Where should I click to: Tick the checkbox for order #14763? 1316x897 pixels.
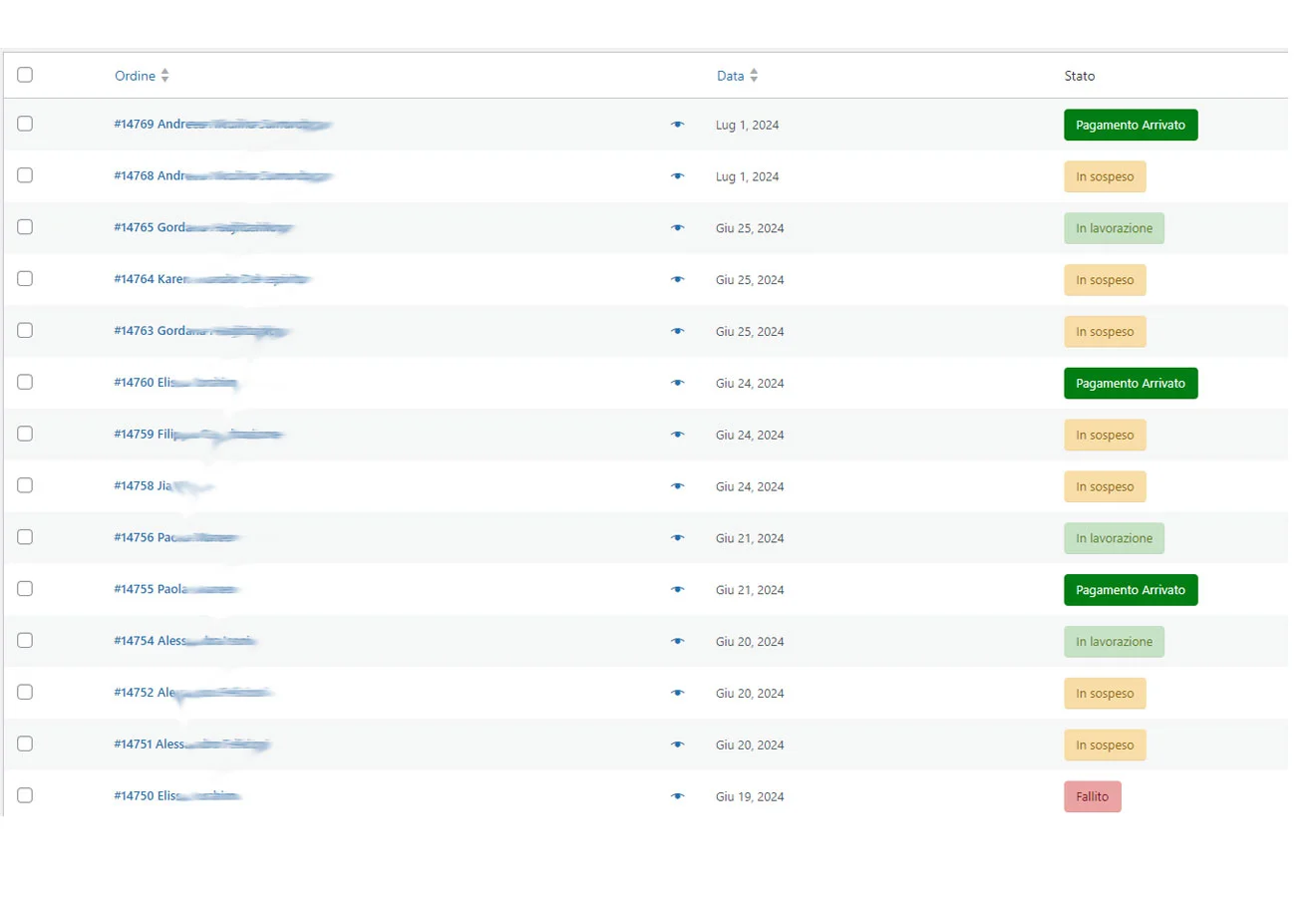25,330
